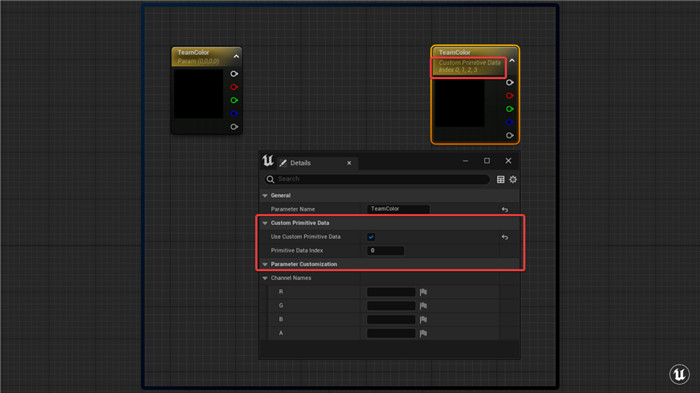Reset Use Custom Primitive Data to default
This screenshot has height=393, width=700.
click(x=504, y=237)
